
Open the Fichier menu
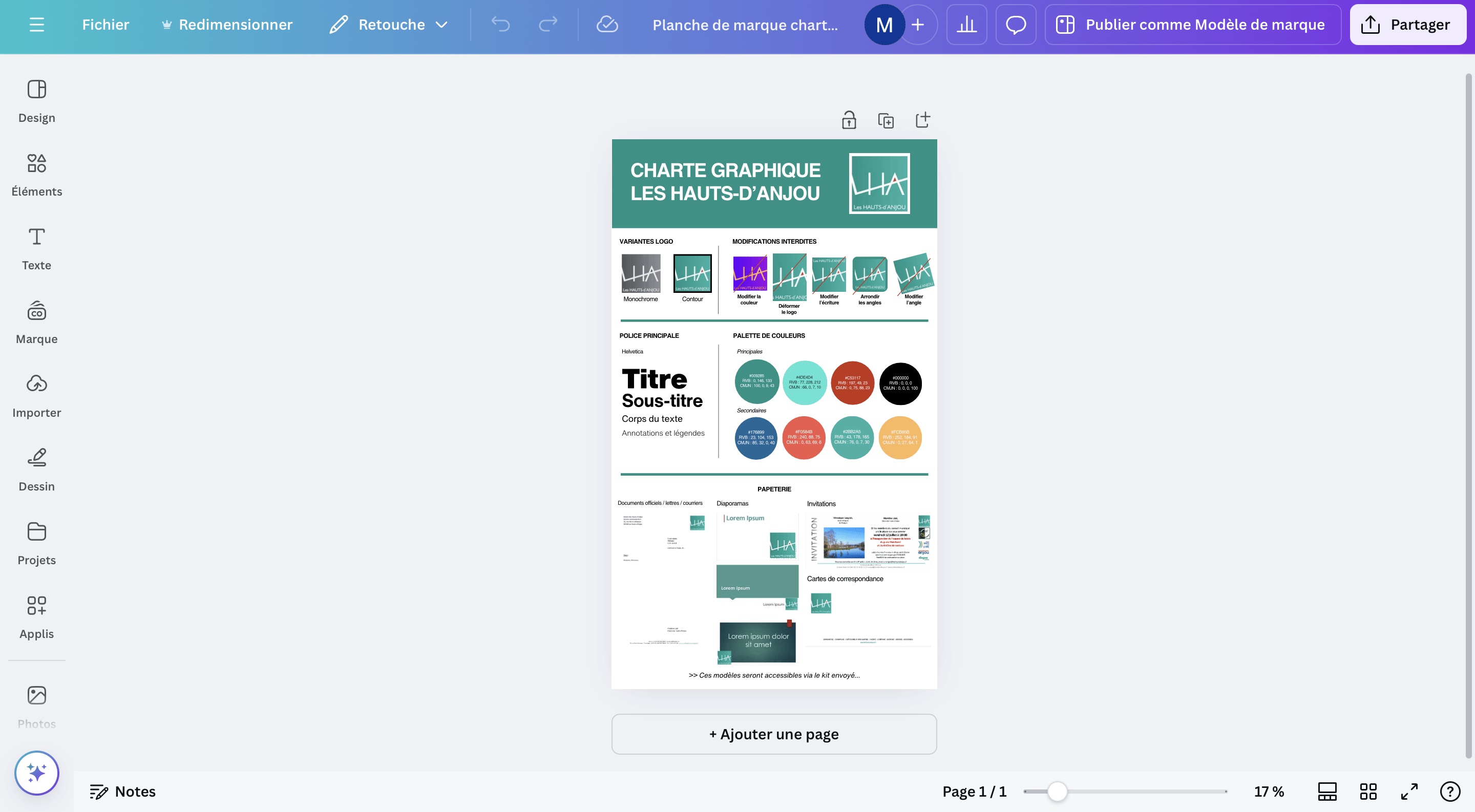click(106, 25)
